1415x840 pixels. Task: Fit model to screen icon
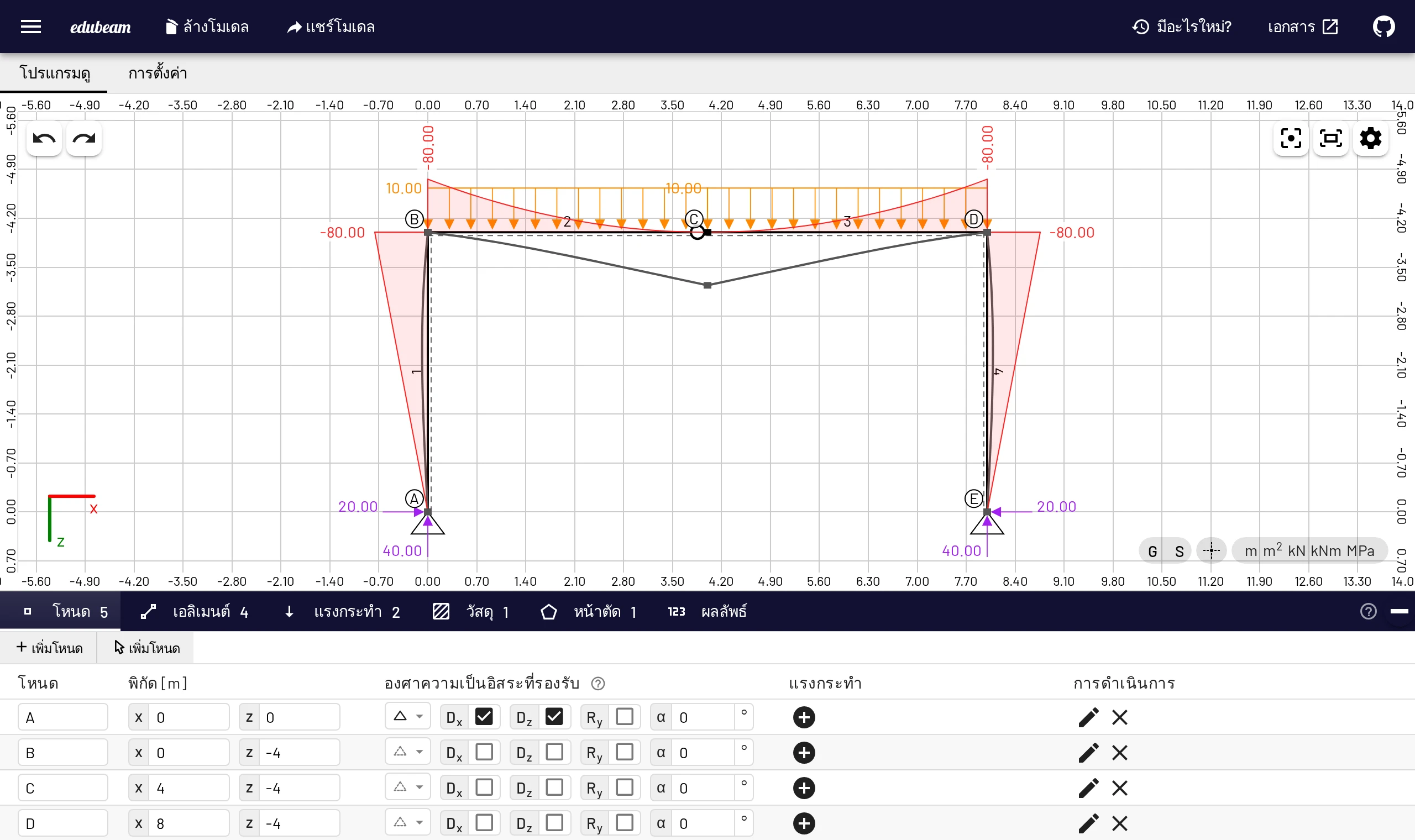pos(1330,139)
